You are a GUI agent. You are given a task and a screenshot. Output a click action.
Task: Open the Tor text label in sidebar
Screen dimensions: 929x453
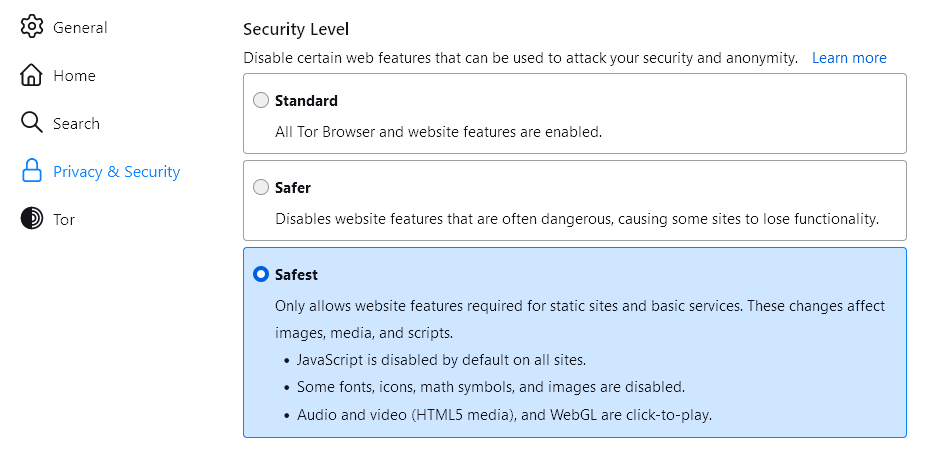coord(64,220)
